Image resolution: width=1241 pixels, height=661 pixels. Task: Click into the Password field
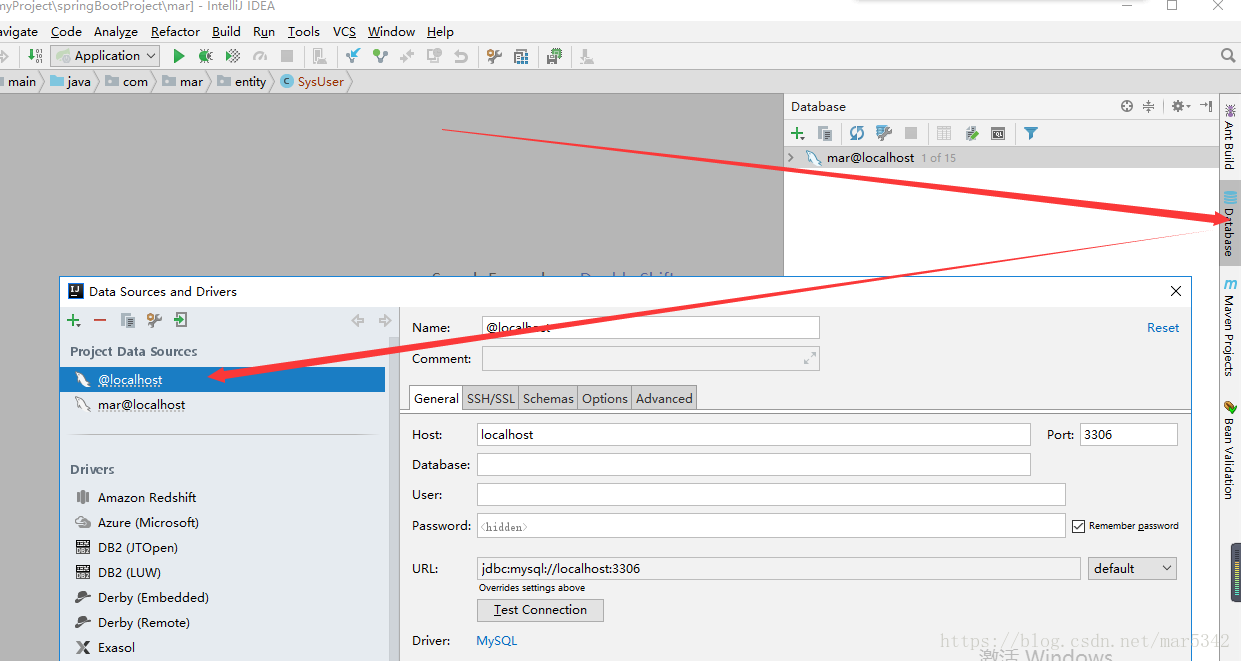pos(771,526)
